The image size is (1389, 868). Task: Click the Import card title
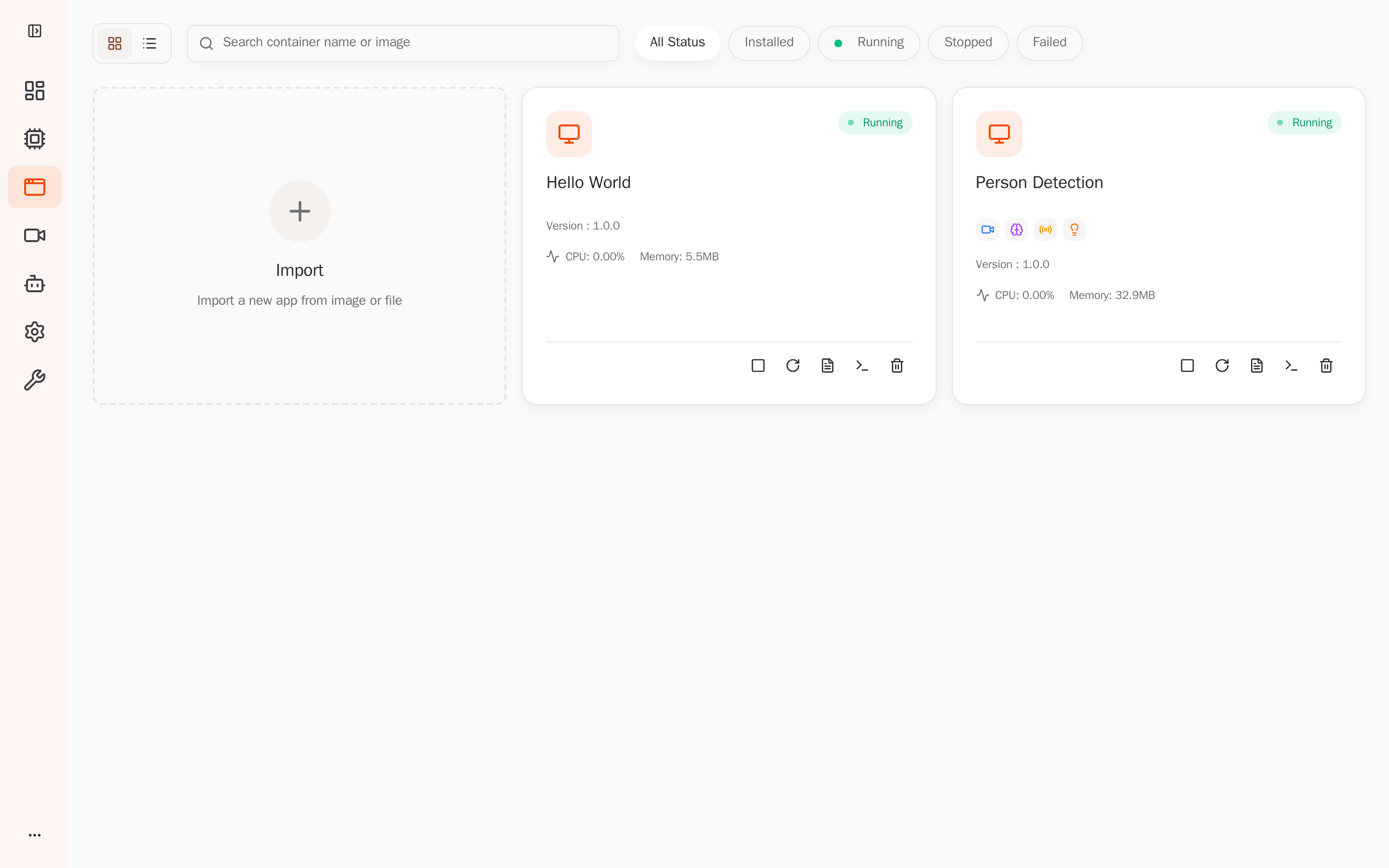click(300, 270)
